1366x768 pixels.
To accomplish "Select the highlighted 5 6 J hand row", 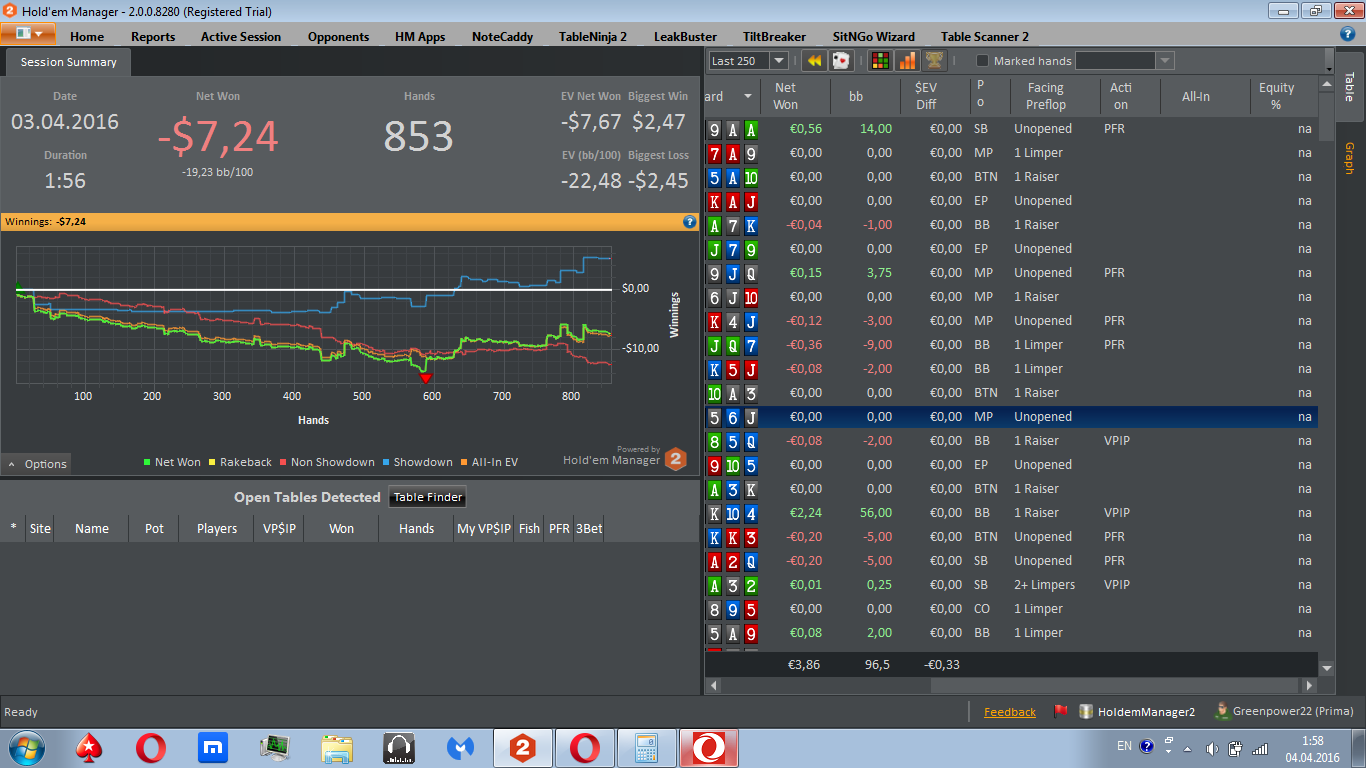I will (x=1011, y=417).
